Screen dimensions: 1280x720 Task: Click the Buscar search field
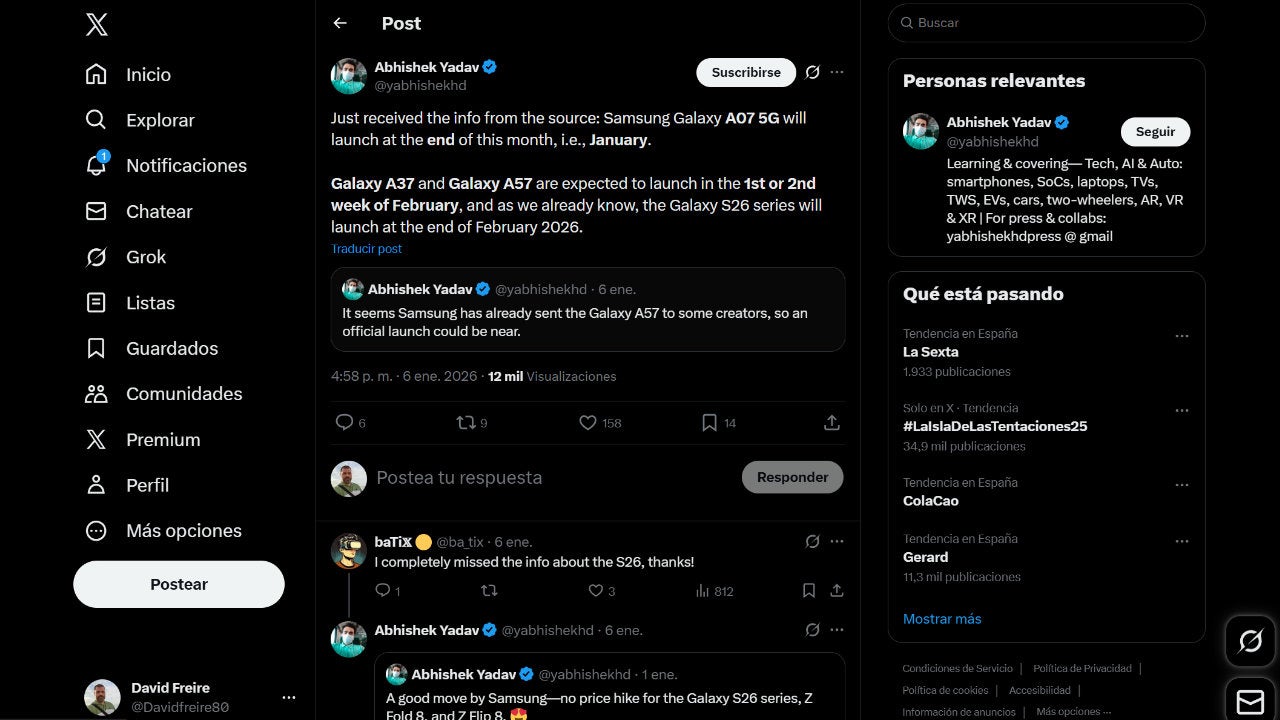(1045, 22)
